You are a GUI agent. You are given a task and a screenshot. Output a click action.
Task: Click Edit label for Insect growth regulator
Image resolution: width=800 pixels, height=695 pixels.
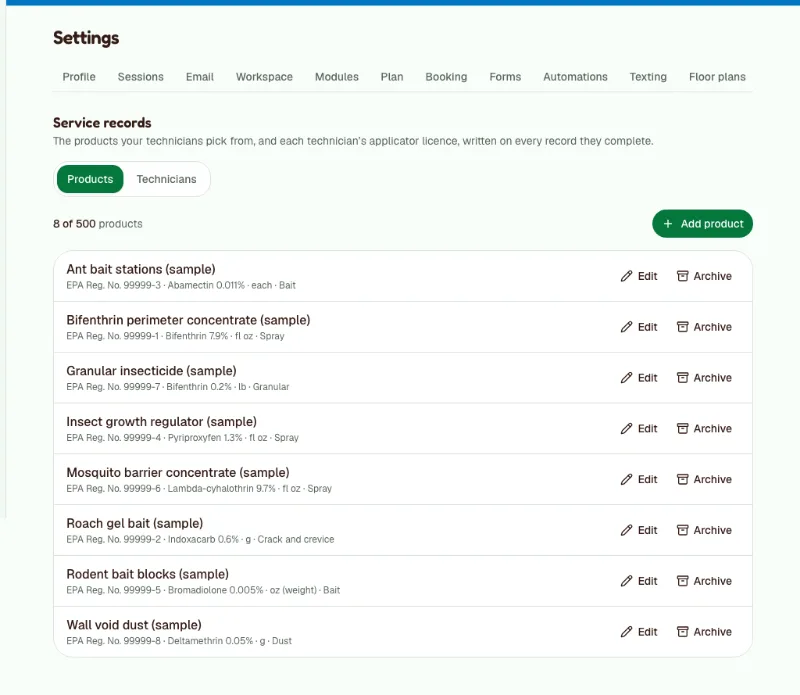coord(647,429)
